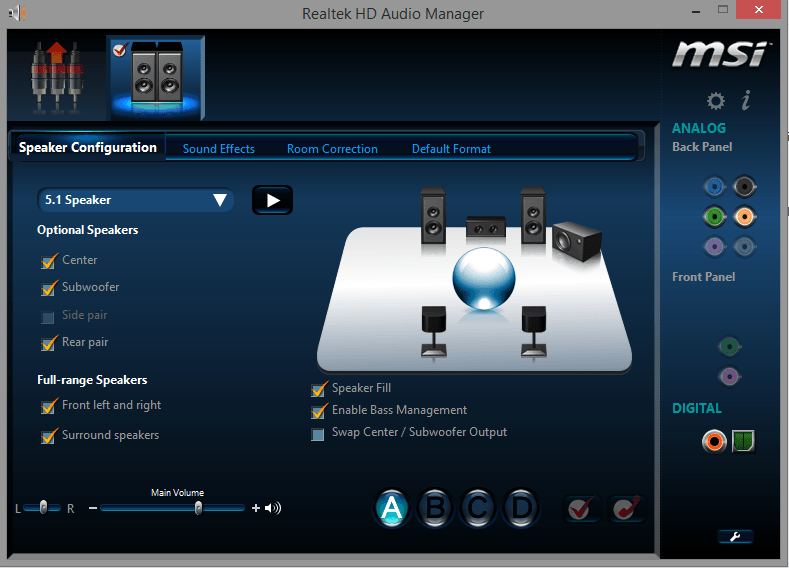Select the green back panel audio jack
Viewport: 789px width, 568px height.
coord(713,216)
